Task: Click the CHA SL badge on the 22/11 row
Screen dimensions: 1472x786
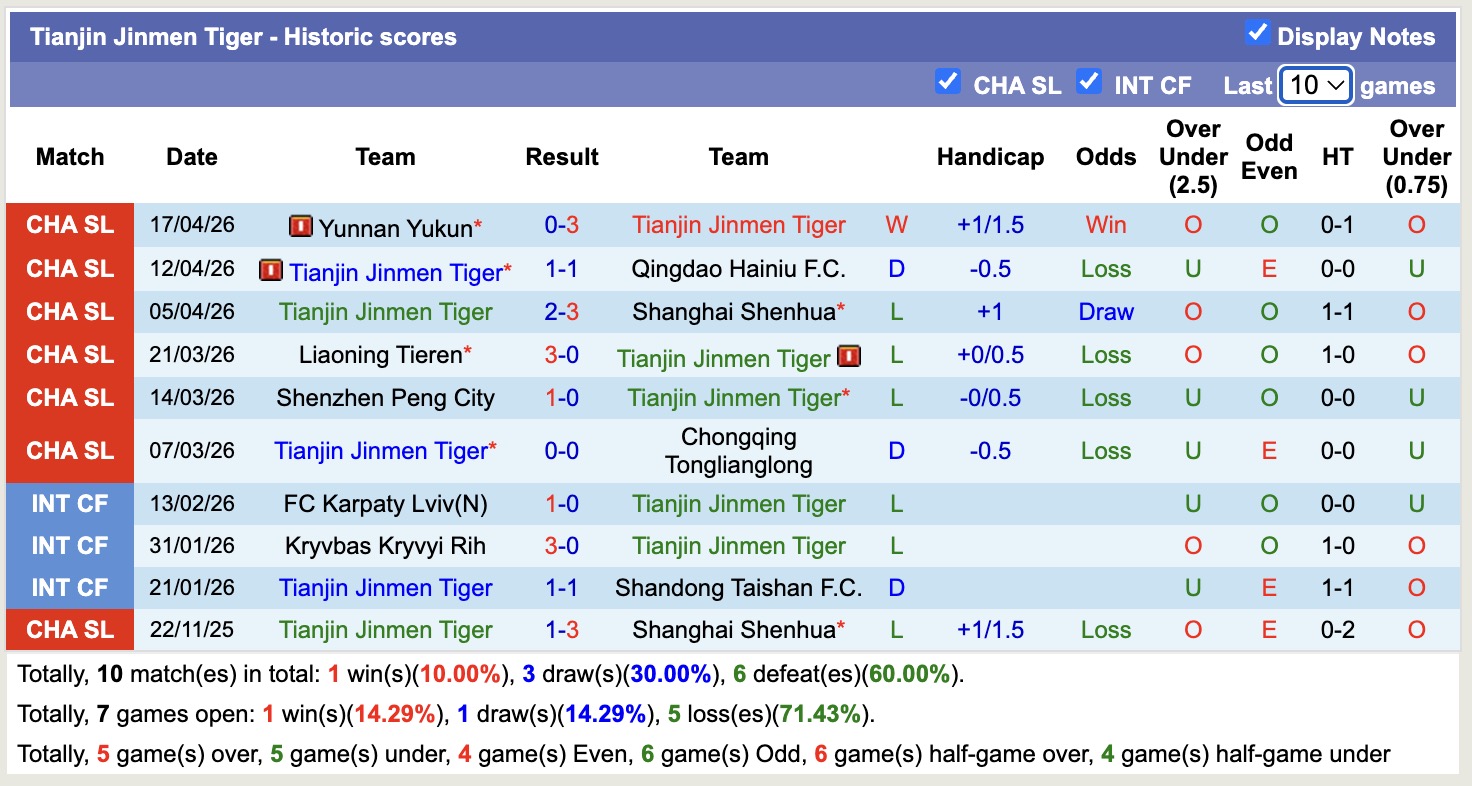Action: pyautogui.click(x=69, y=629)
